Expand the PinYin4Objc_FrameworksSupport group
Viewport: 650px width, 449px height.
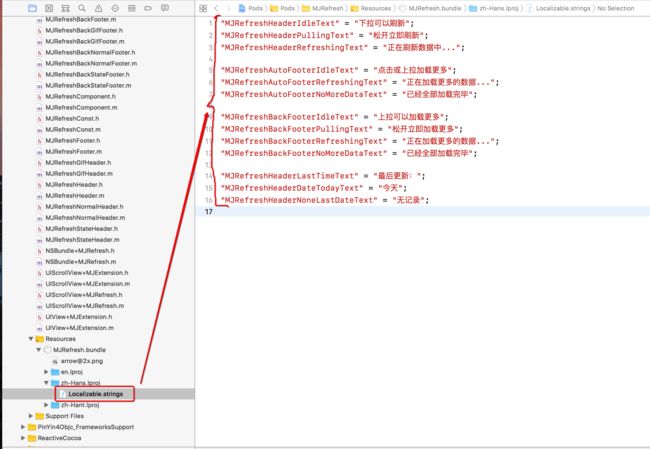point(23,427)
